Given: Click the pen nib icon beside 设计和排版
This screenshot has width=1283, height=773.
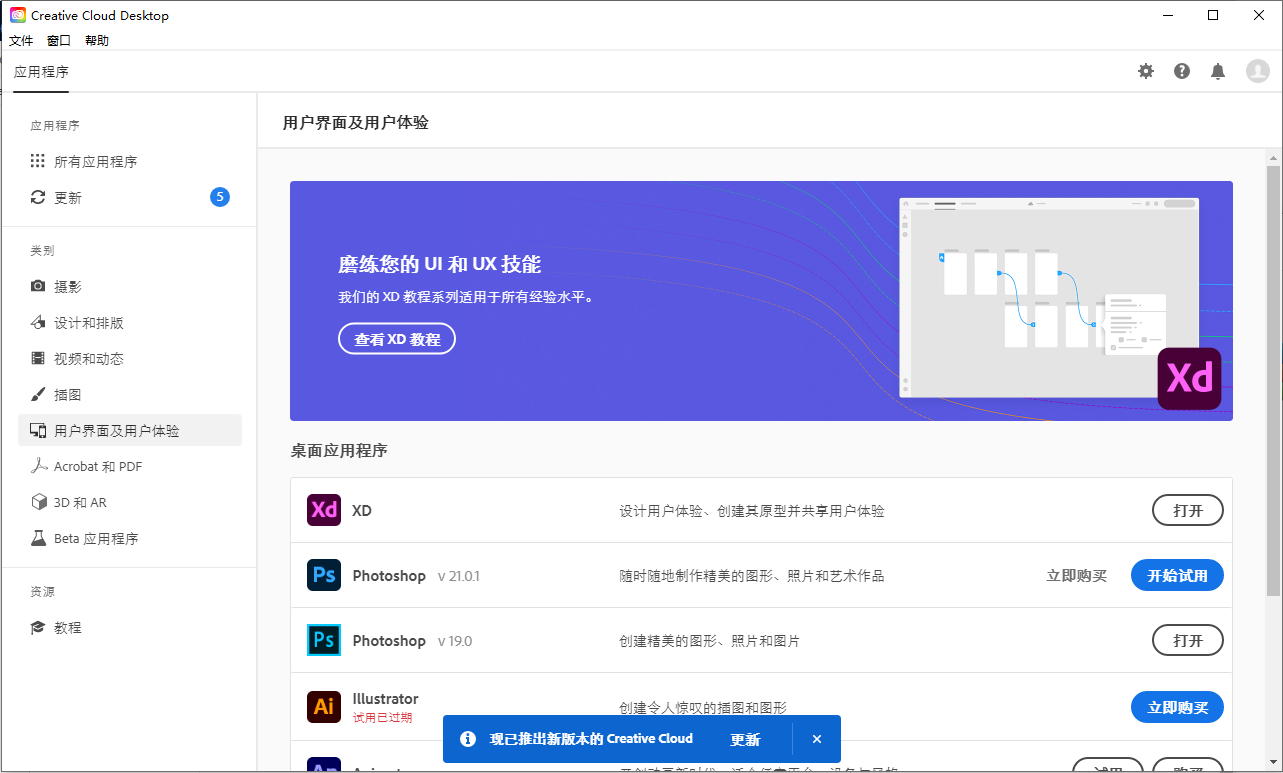Looking at the screenshot, I should (x=38, y=322).
